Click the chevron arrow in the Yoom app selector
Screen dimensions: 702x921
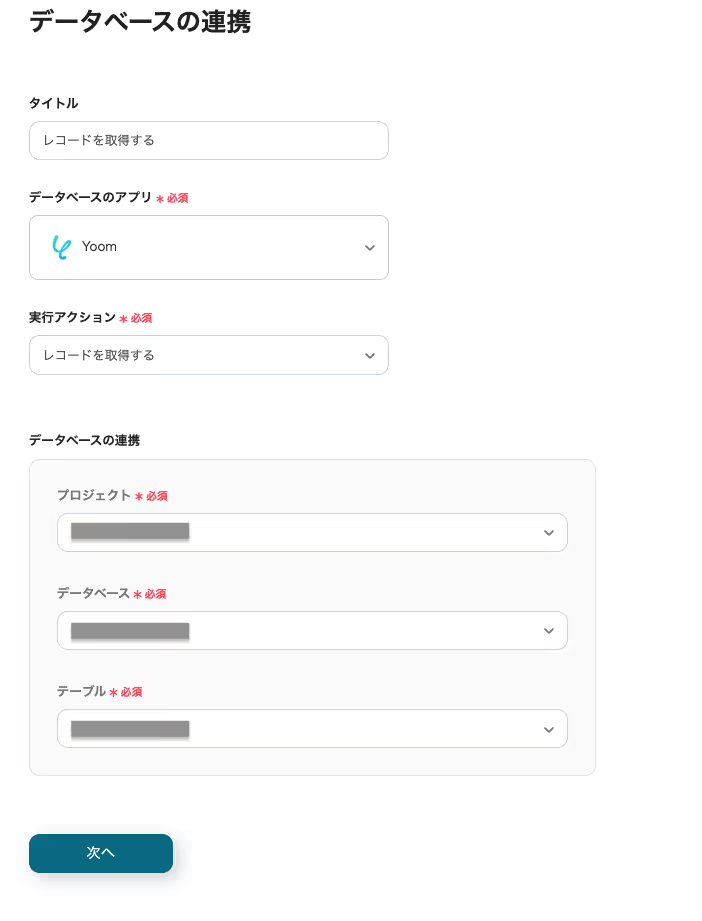point(369,248)
